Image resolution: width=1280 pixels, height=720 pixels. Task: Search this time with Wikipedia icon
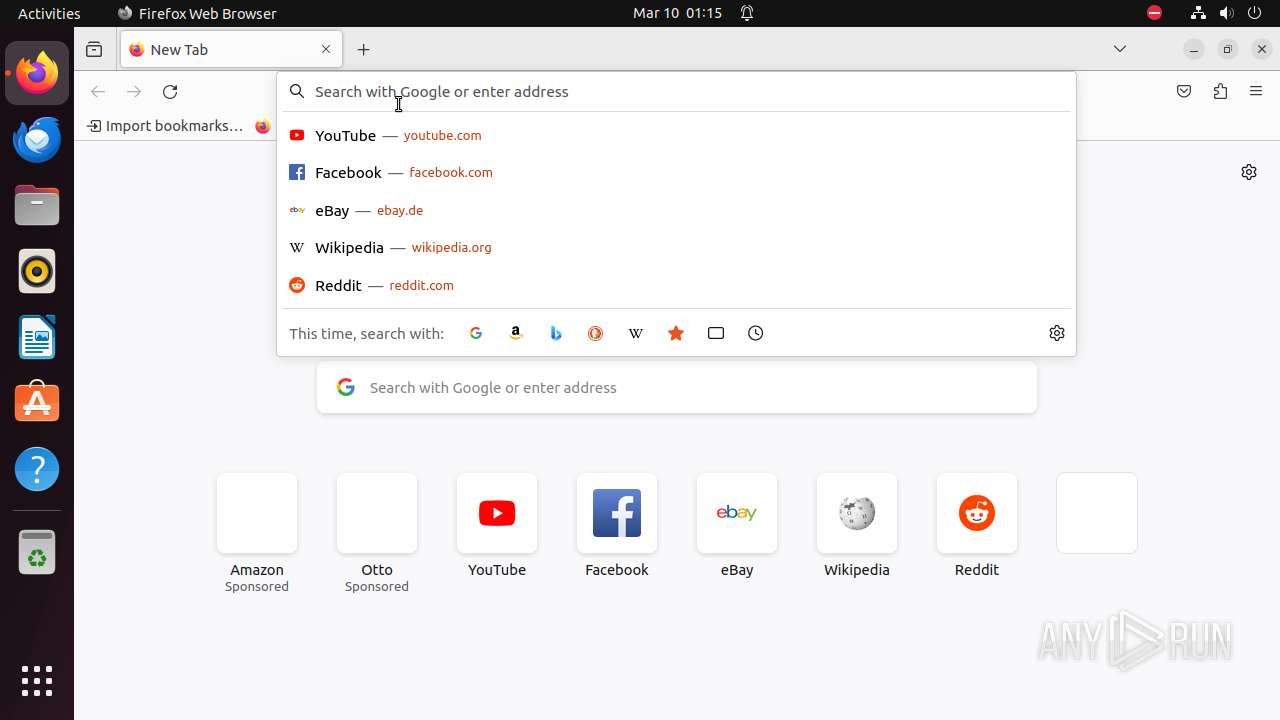pyautogui.click(x=636, y=333)
